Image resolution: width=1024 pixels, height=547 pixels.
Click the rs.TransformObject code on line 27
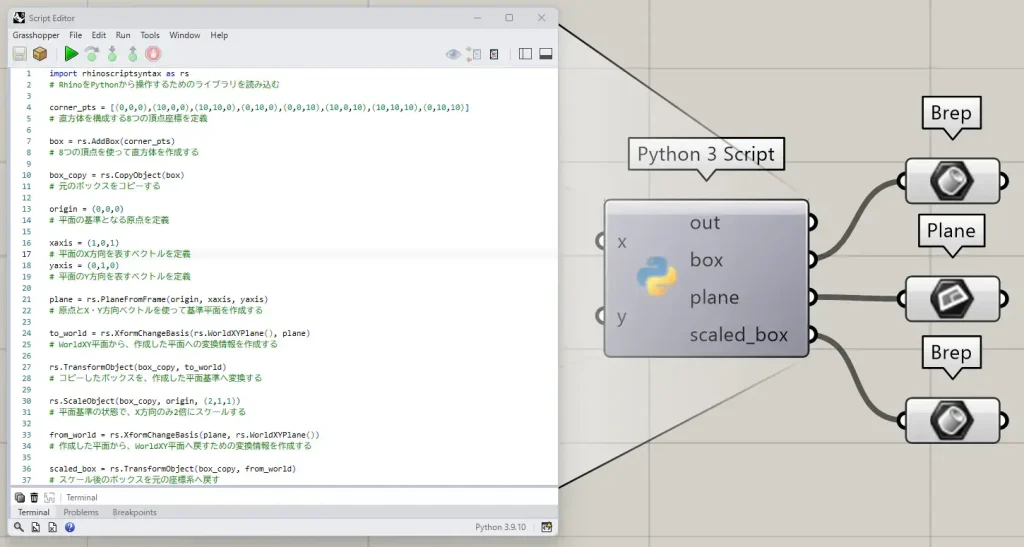(x=138, y=367)
